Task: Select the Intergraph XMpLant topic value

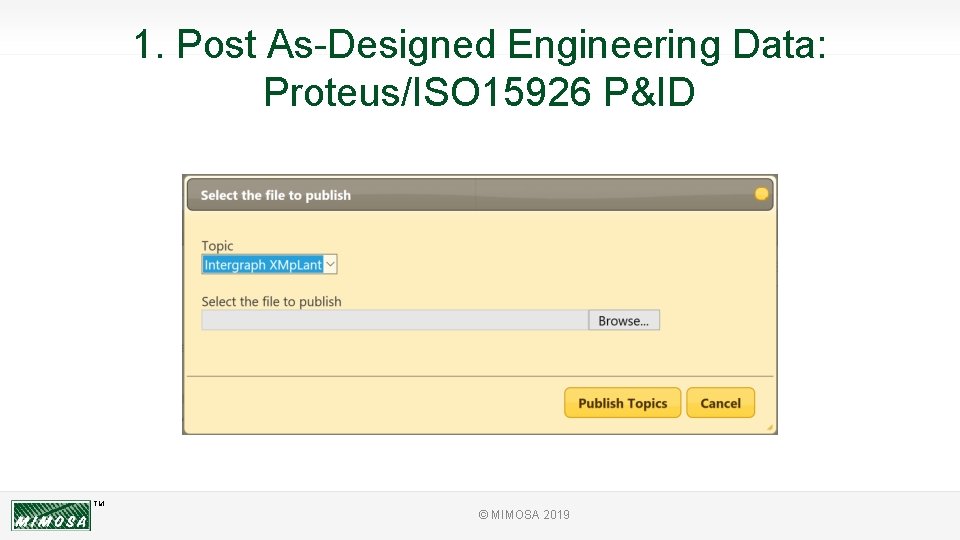Action: pos(263,264)
